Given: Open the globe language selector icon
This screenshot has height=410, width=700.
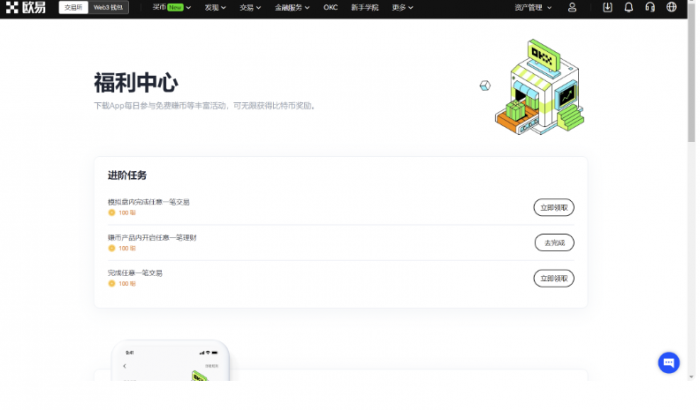Looking at the screenshot, I should (x=671, y=7).
